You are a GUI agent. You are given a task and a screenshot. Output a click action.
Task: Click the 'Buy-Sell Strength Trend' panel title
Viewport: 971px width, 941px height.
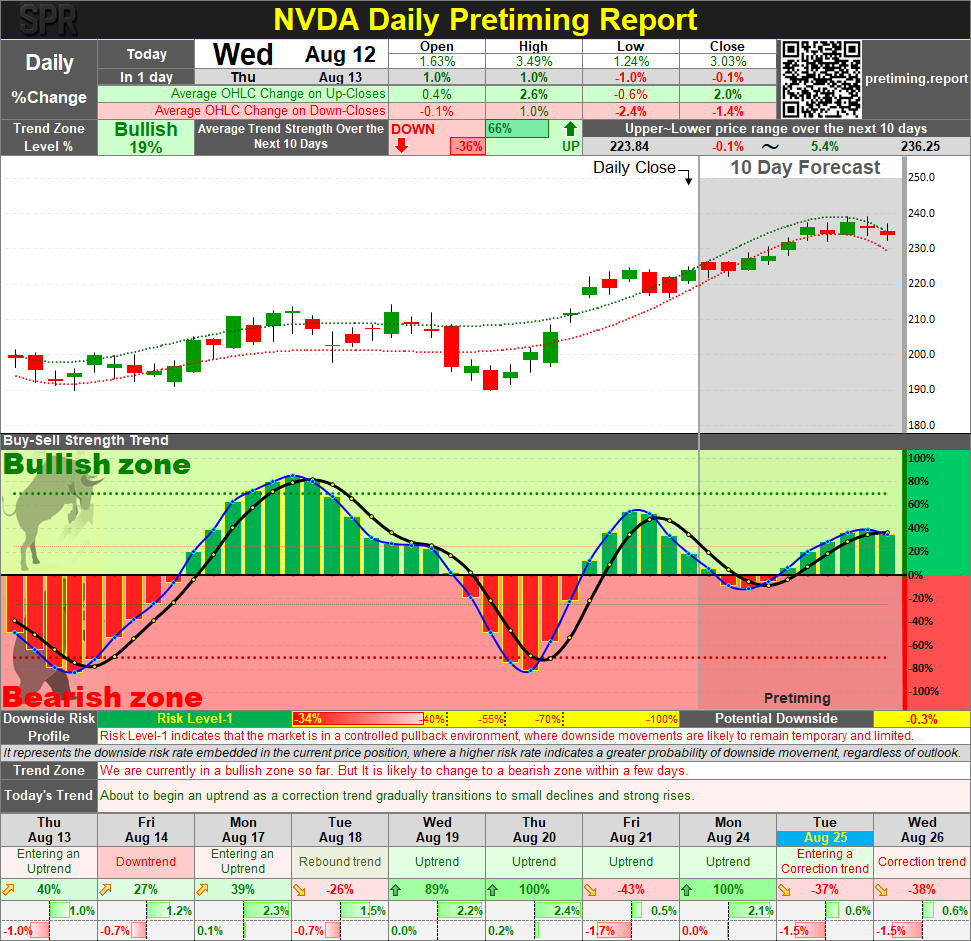click(86, 440)
